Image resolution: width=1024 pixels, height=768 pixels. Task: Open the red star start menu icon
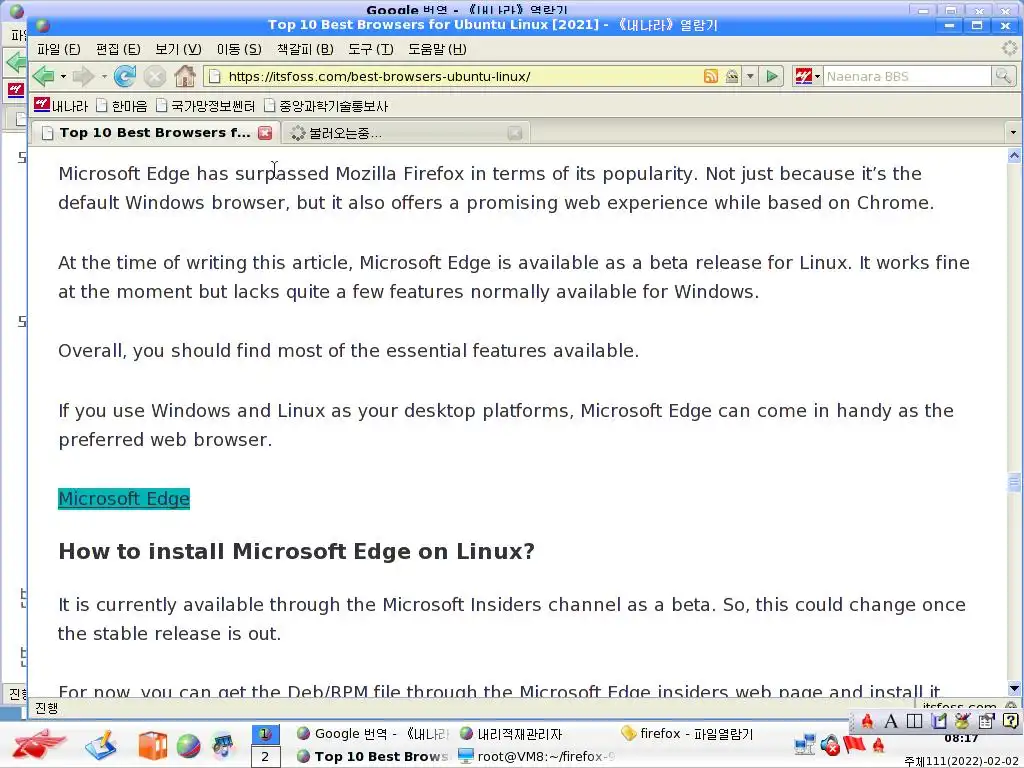tap(39, 744)
